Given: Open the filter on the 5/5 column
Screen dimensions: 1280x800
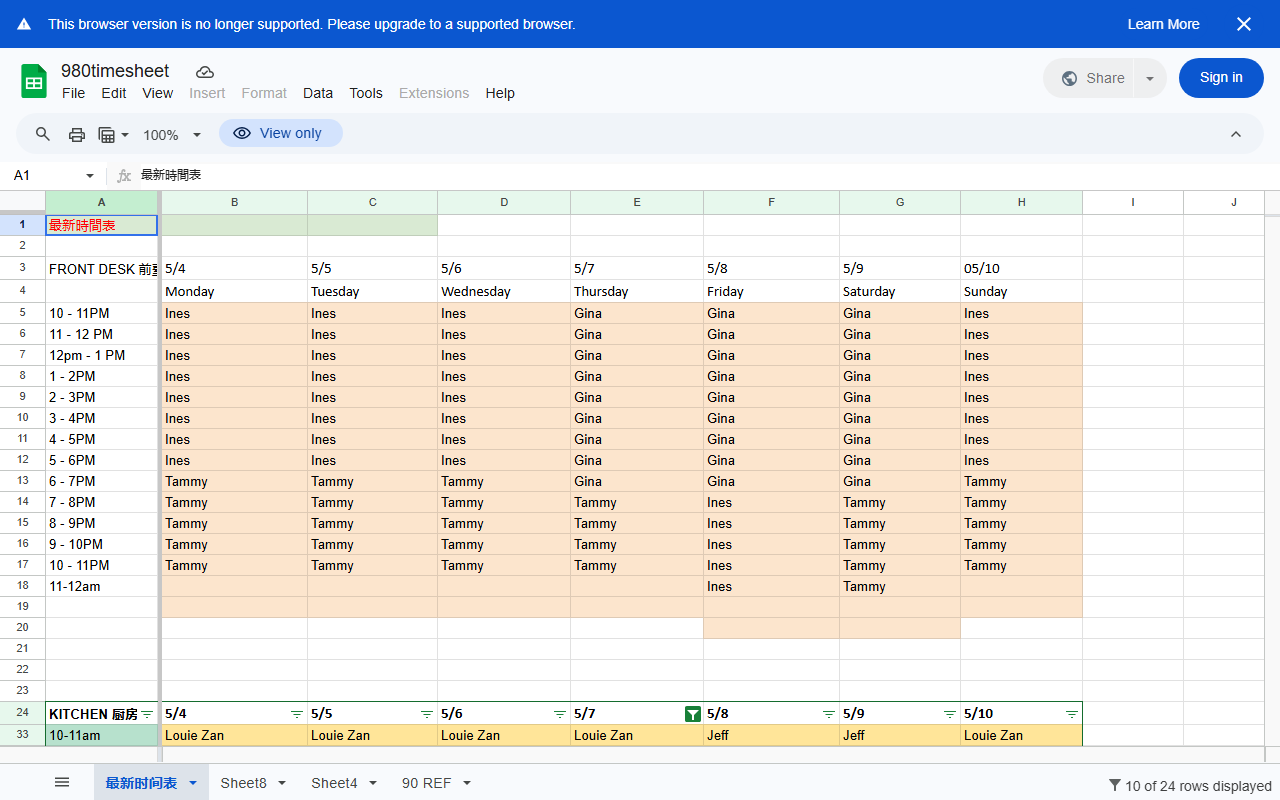Looking at the screenshot, I should 427,714.
